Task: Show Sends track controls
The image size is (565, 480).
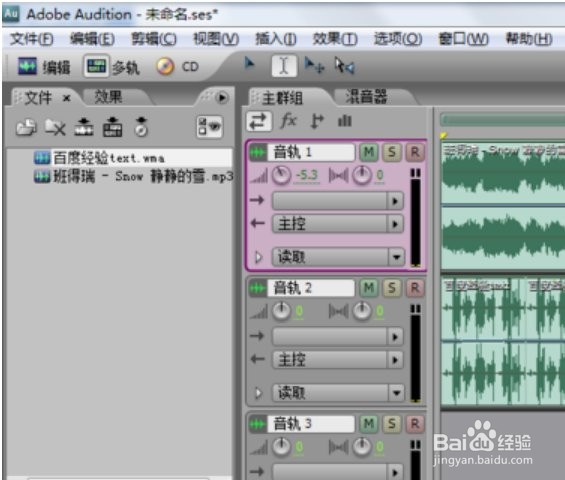Action: click(x=317, y=121)
